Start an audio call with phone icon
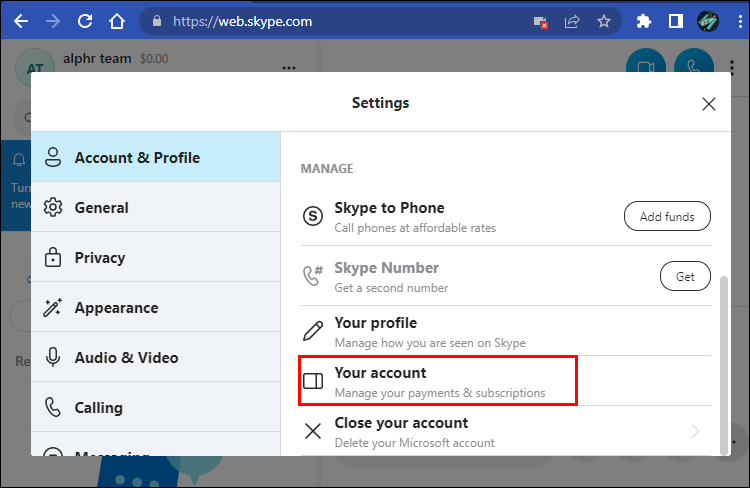 pyautogui.click(x=693, y=67)
